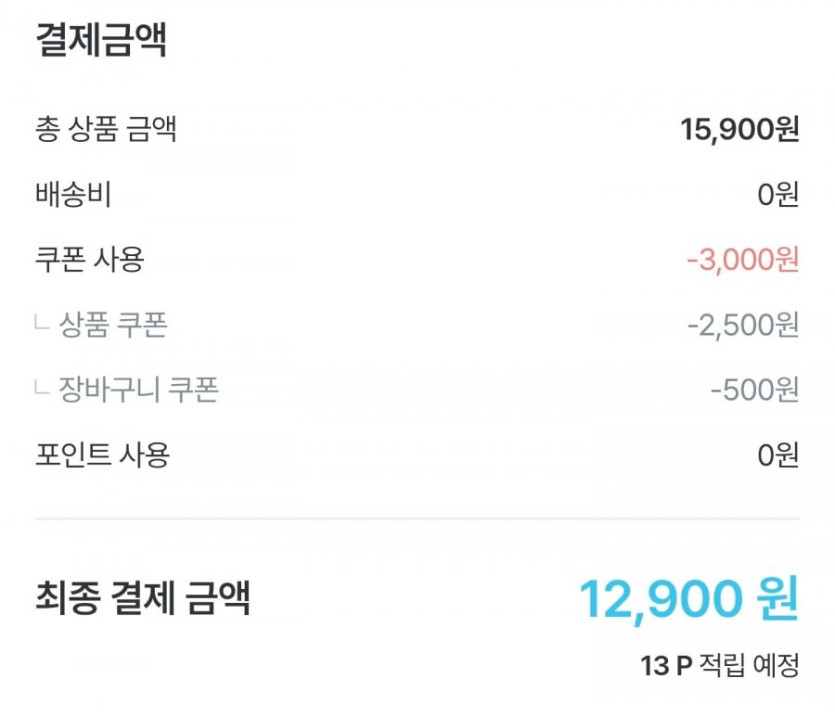Click the 0원 point usage value
The height and width of the screenshot is (717, 835).
click(x=778, y=455)
